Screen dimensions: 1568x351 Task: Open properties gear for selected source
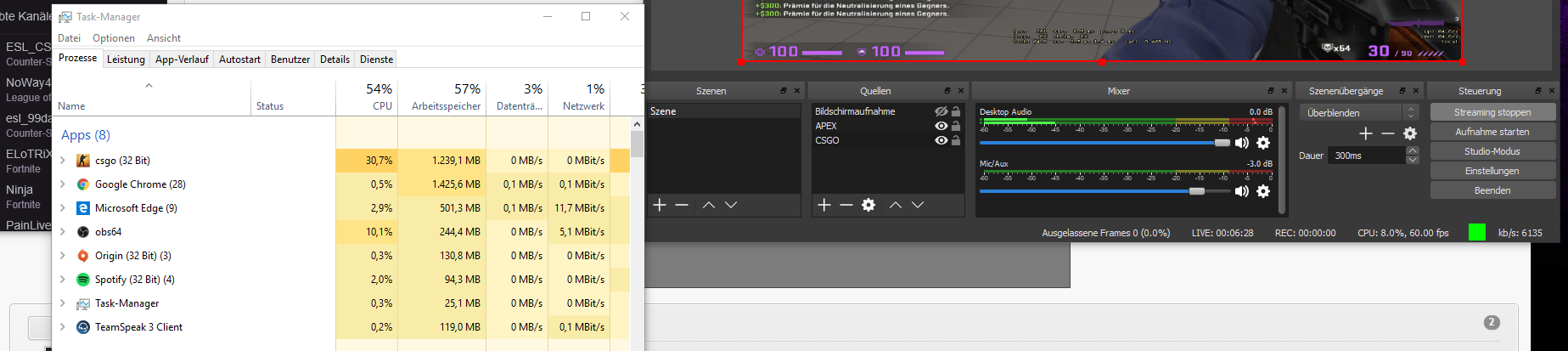[x=868, y=205]
